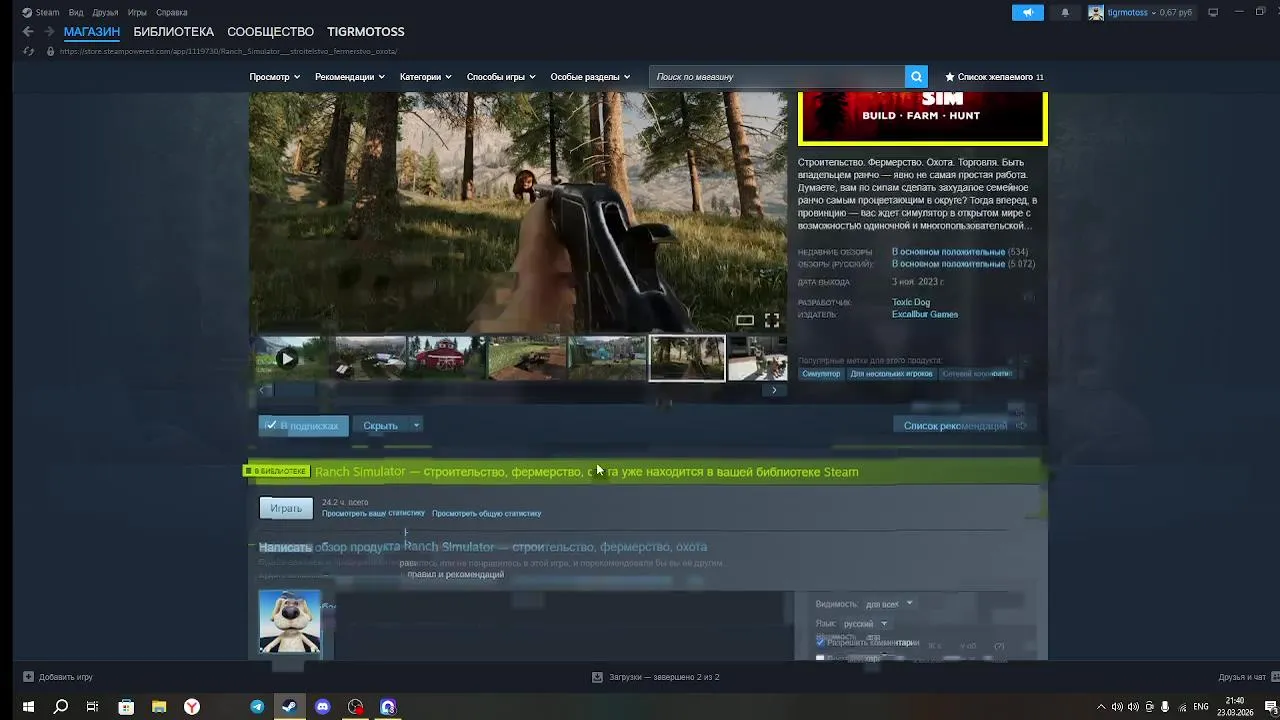This screenshot has height=720, width=1280.
Task: Click the Скрыть button
Action: (380, 425)
